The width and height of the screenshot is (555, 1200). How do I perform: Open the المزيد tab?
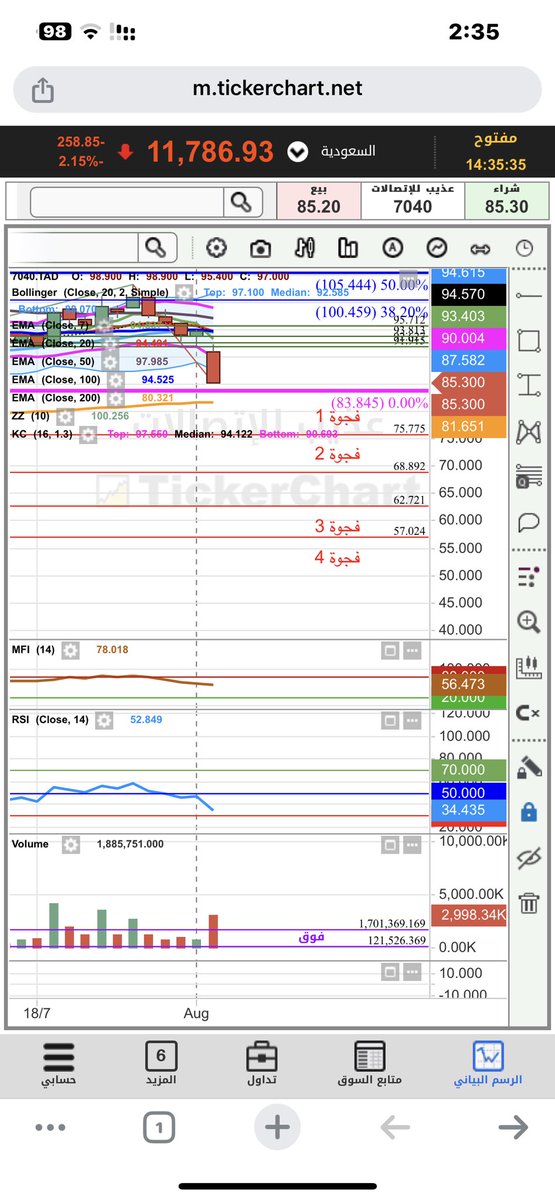(161, 1064)
